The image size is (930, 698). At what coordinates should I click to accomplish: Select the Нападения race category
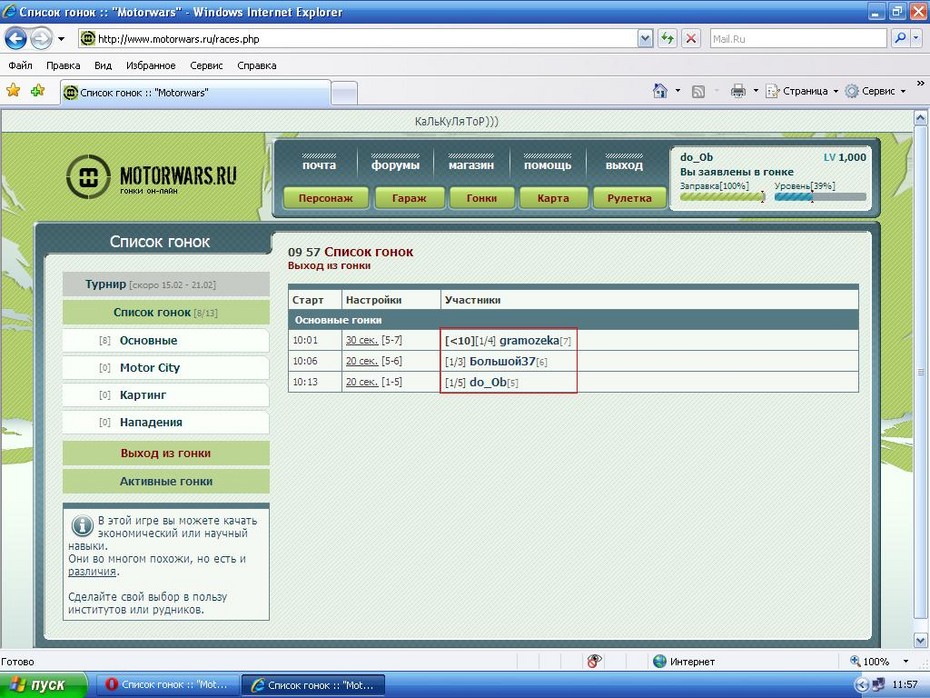(166, 422)
